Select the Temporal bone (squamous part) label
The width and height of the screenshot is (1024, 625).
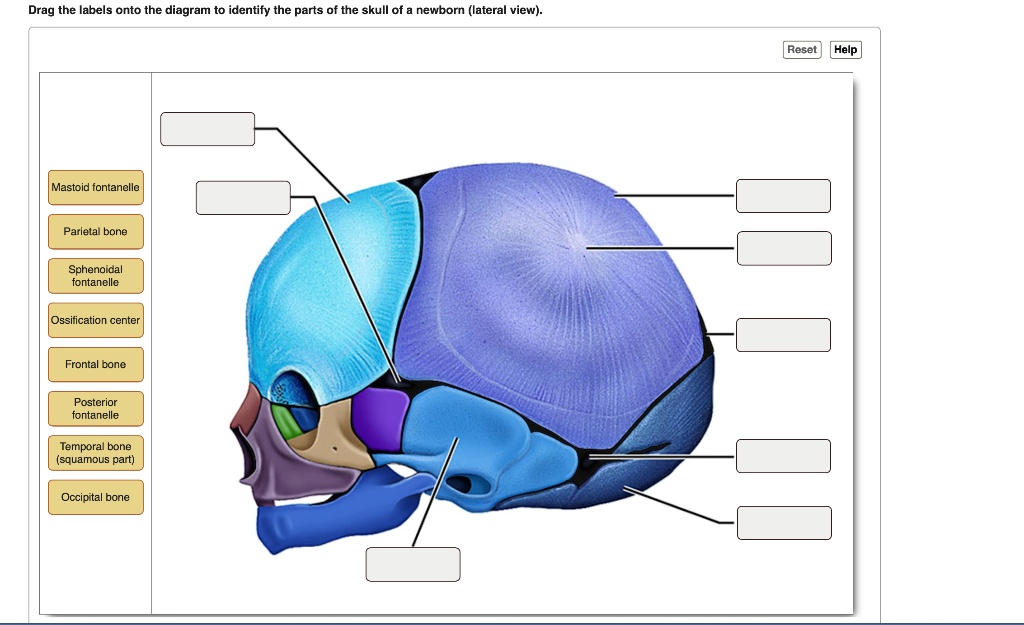(x=95, y=453)
